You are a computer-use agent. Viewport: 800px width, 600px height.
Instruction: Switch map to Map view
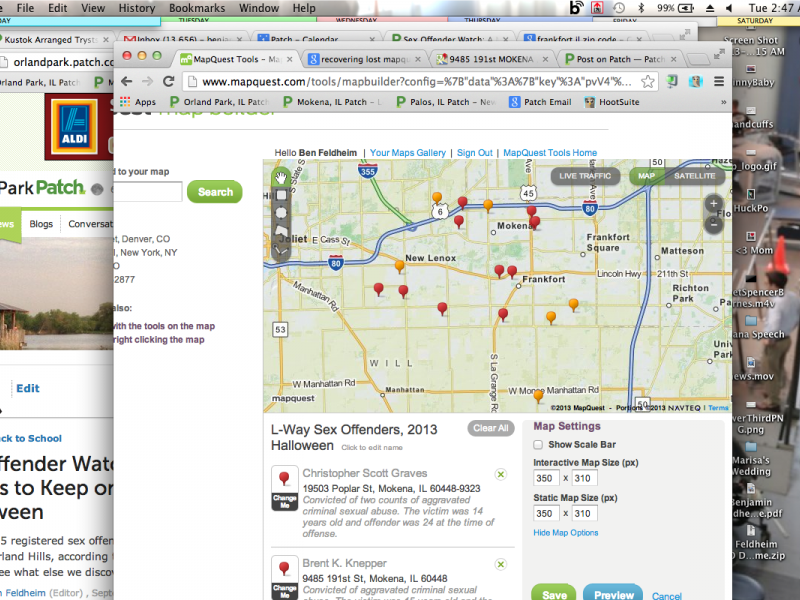click(646, 176)
